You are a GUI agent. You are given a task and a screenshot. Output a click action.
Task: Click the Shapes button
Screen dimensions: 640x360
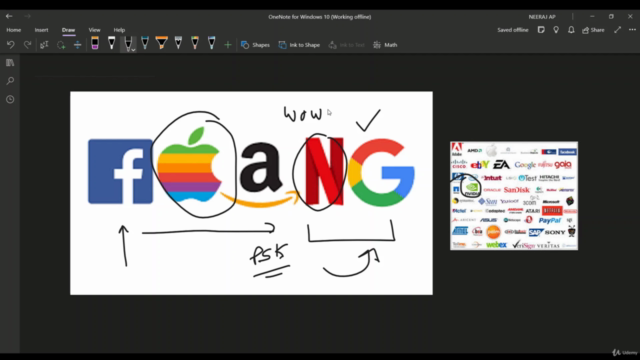point(255,45)
